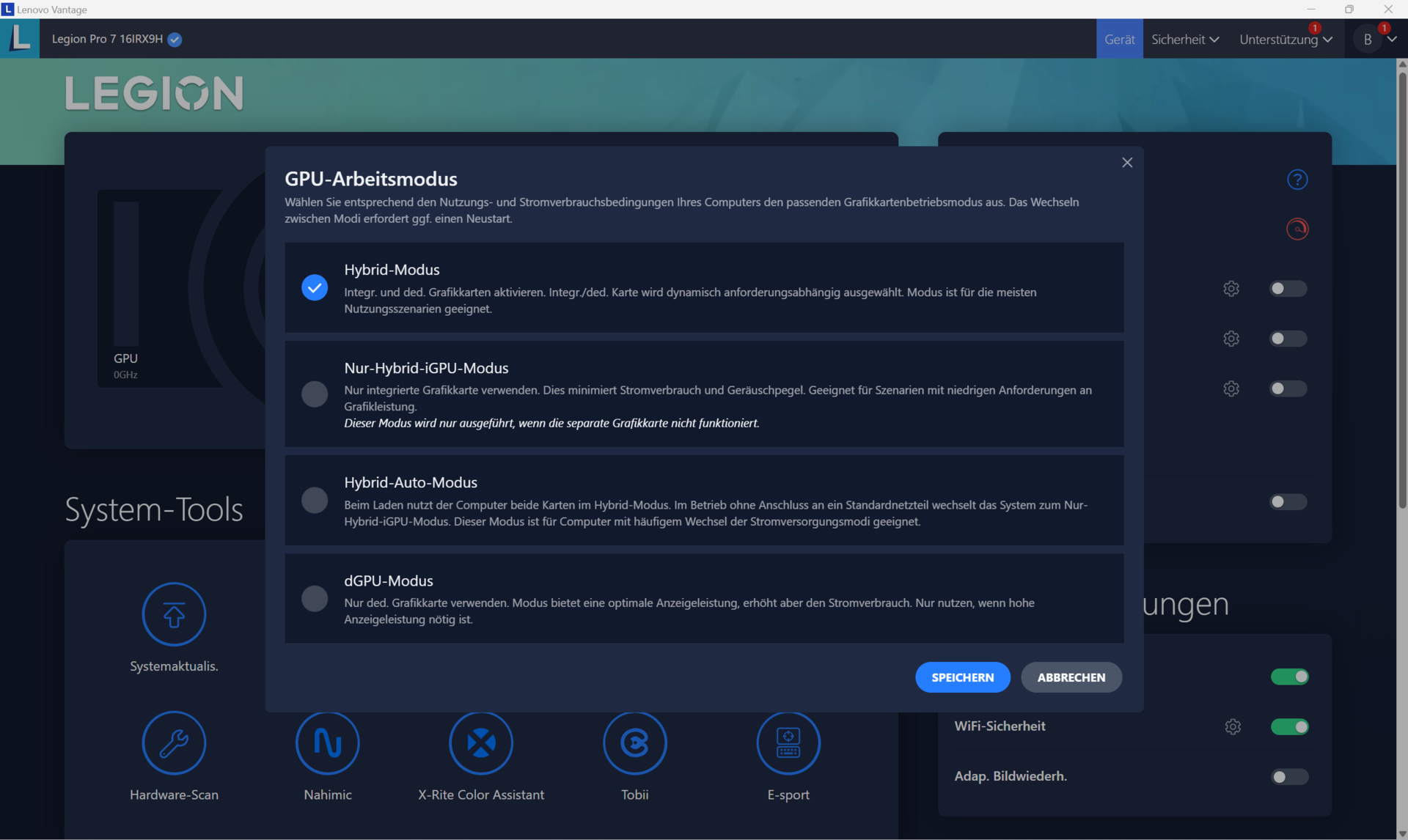
Task: Open the Nahimic audio tool
Action: (x=327, y=743)
